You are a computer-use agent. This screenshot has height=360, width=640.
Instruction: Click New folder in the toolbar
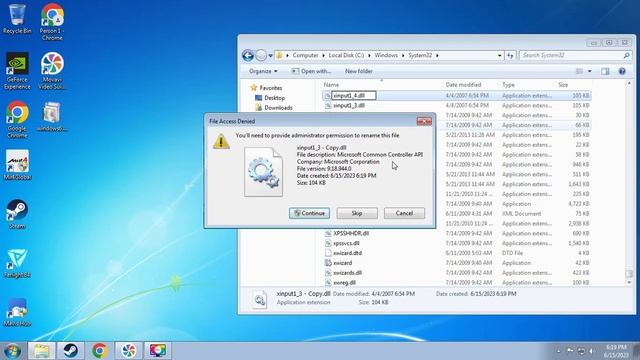[358, 71]
